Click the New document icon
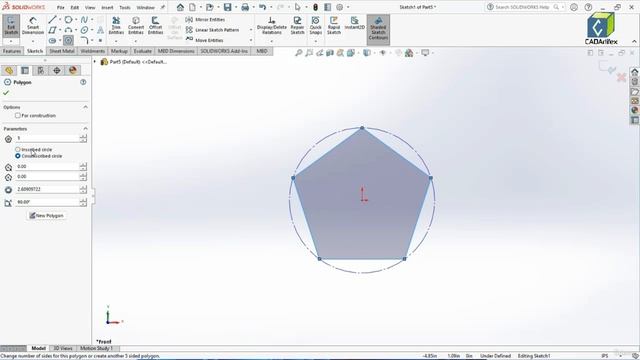This screenshot has height=360, width=640. pos(192,7)
